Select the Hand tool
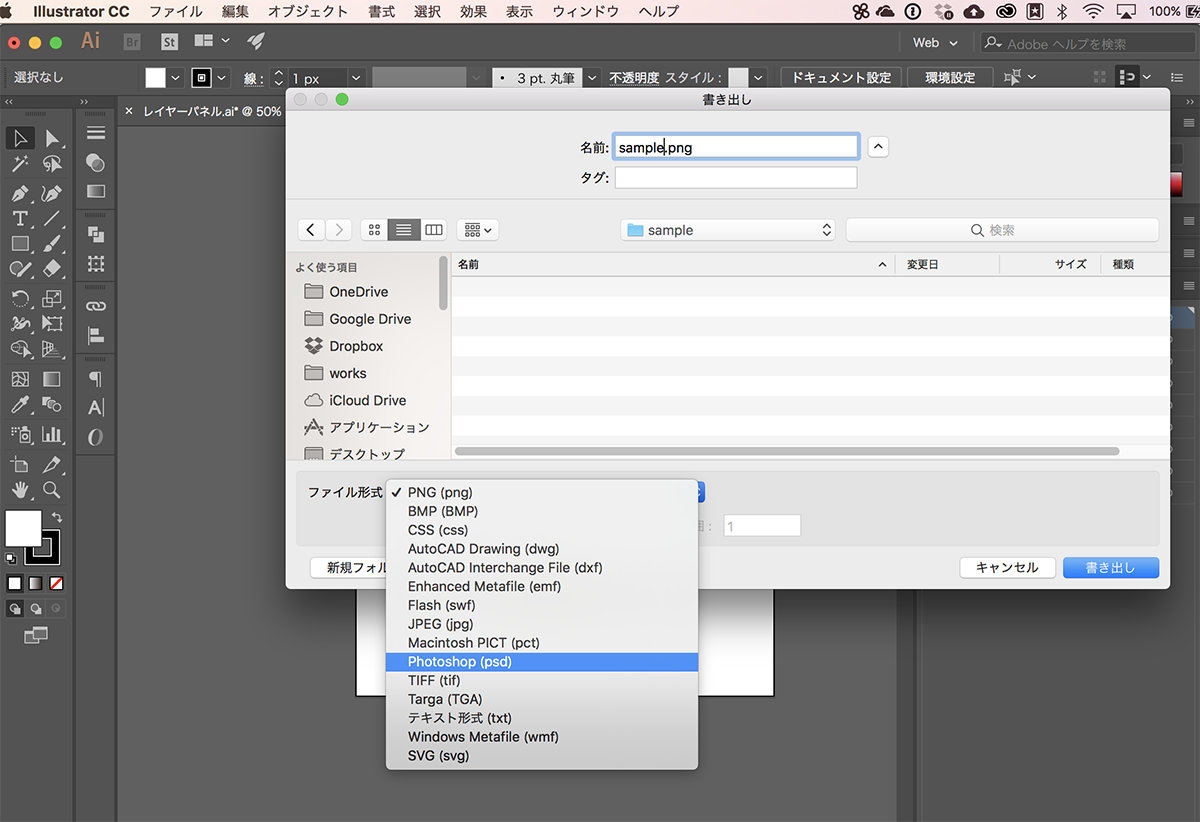The height and width of the screenshot is (822, 1200). (20, 490)
